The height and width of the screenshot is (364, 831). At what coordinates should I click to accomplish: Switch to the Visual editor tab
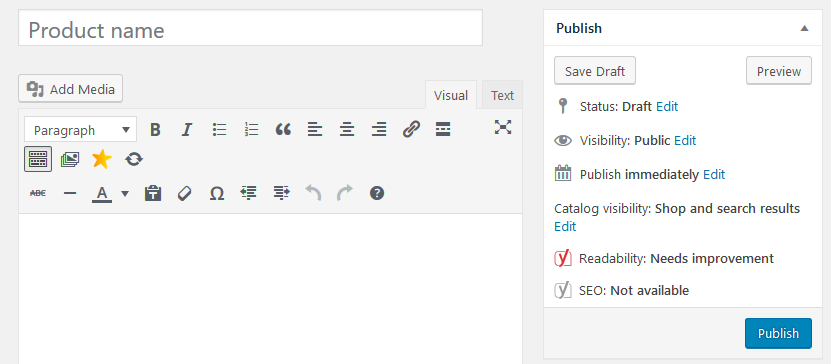tap(451, 95)
